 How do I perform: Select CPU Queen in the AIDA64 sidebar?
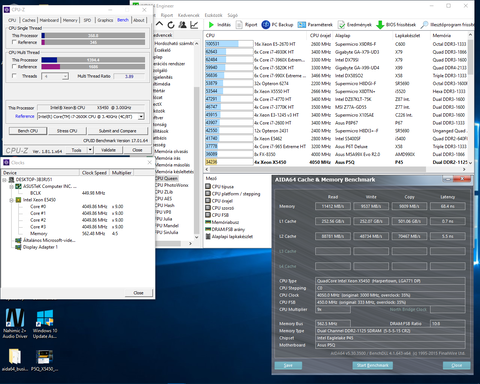166,178
